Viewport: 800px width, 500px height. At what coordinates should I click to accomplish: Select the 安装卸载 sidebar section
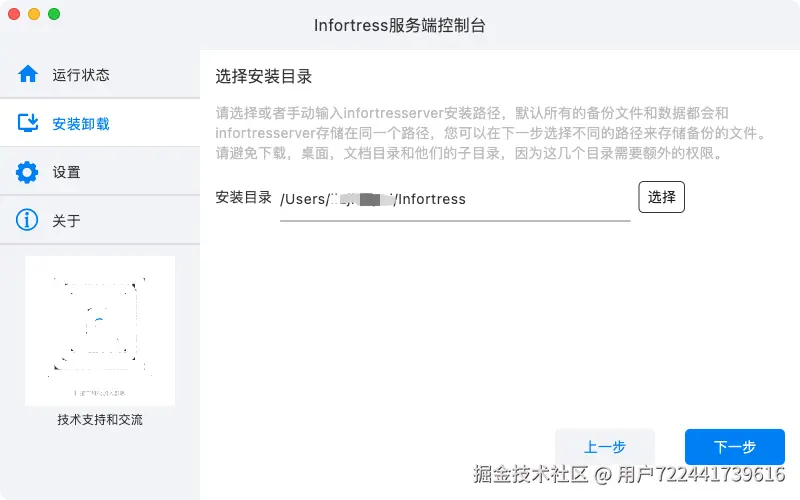[x=100, y=123]
